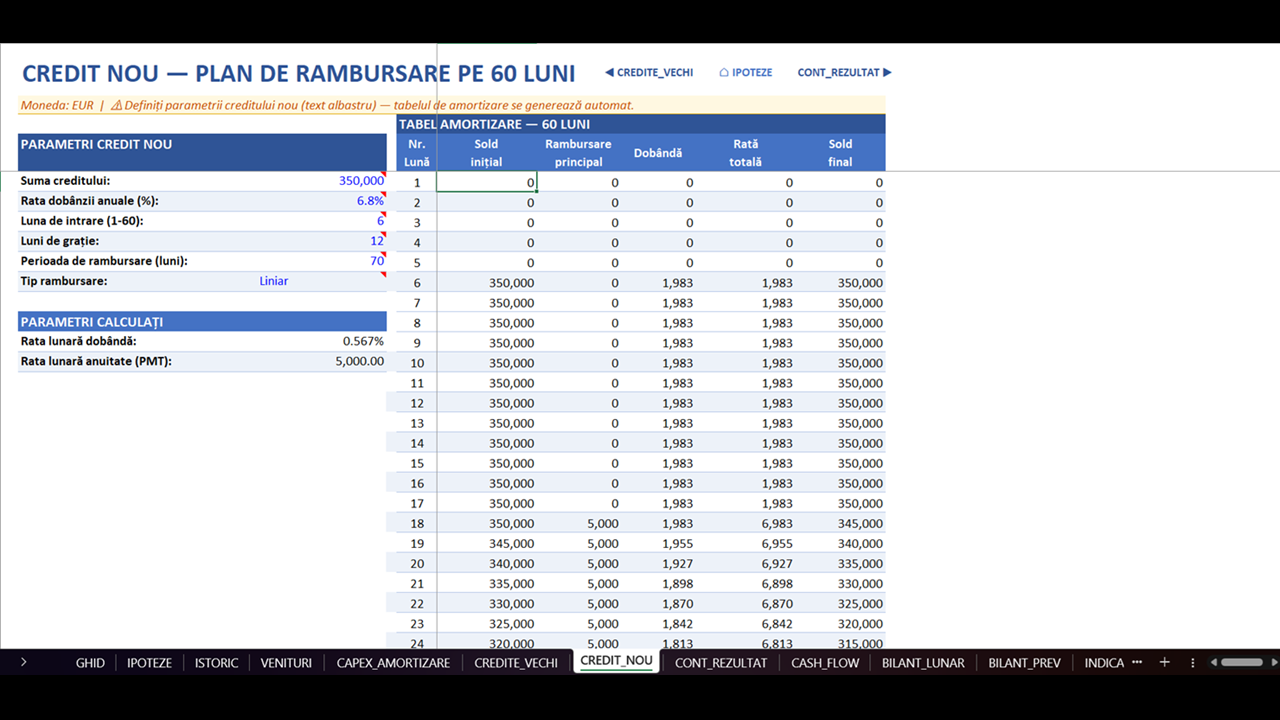This screenshot has width=1280, height=720.
Task: Click the Rată totală column header
Action: pyautogui.click(x=745, y=152)
